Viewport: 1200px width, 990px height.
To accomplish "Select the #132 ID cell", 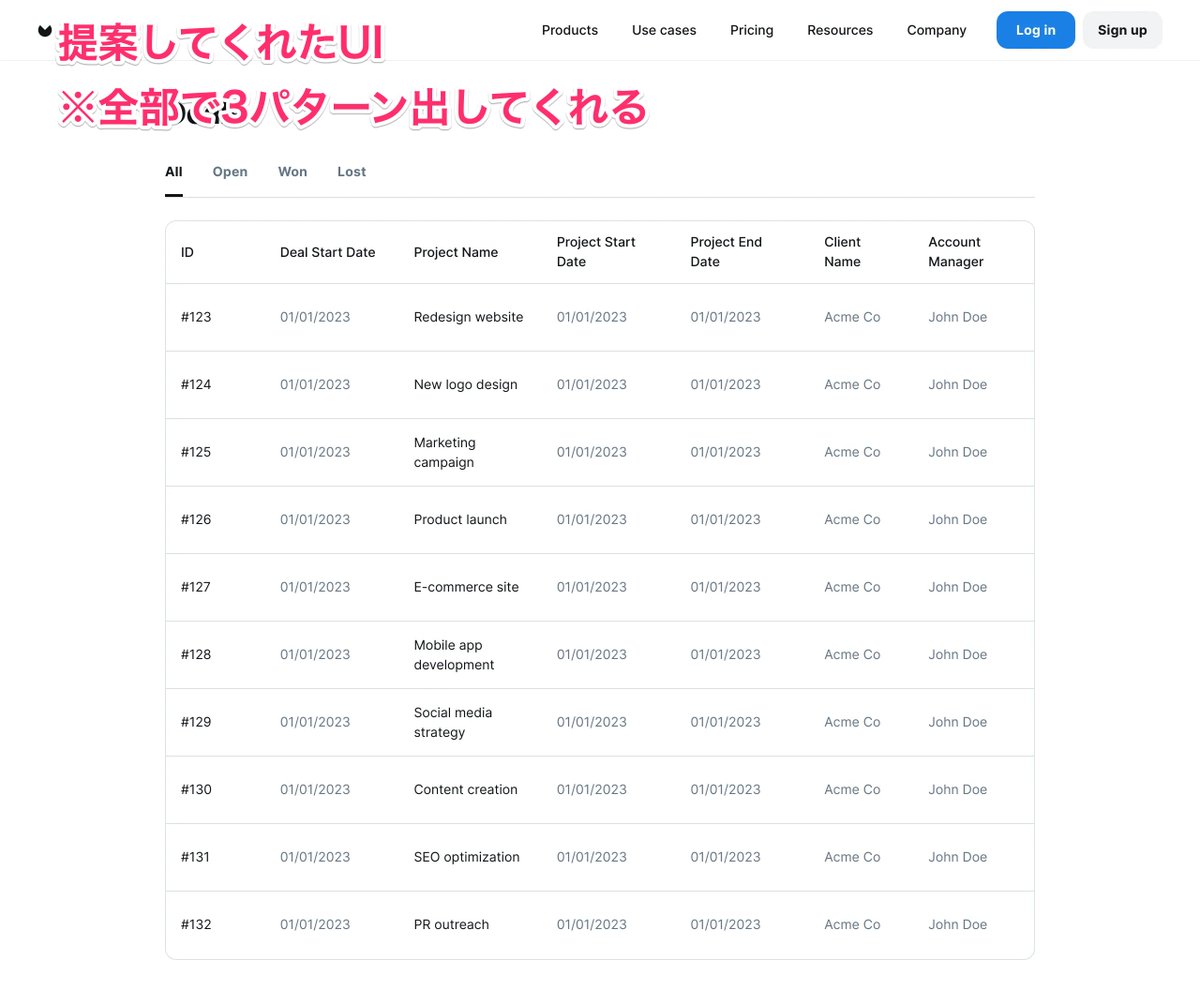I will pyautogui.click(x=196, y=925).
